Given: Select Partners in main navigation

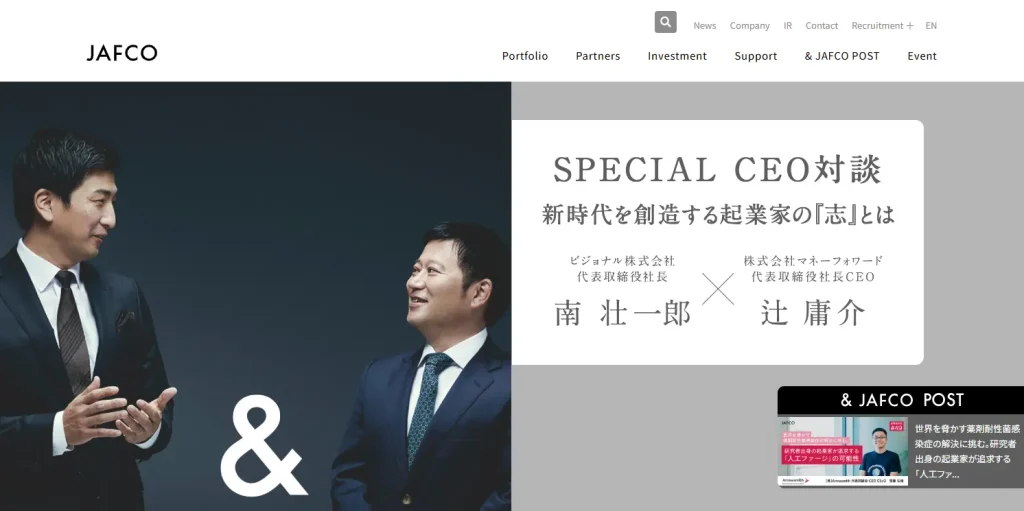Looking at the screenshot, I should click(x=598, y=56).
